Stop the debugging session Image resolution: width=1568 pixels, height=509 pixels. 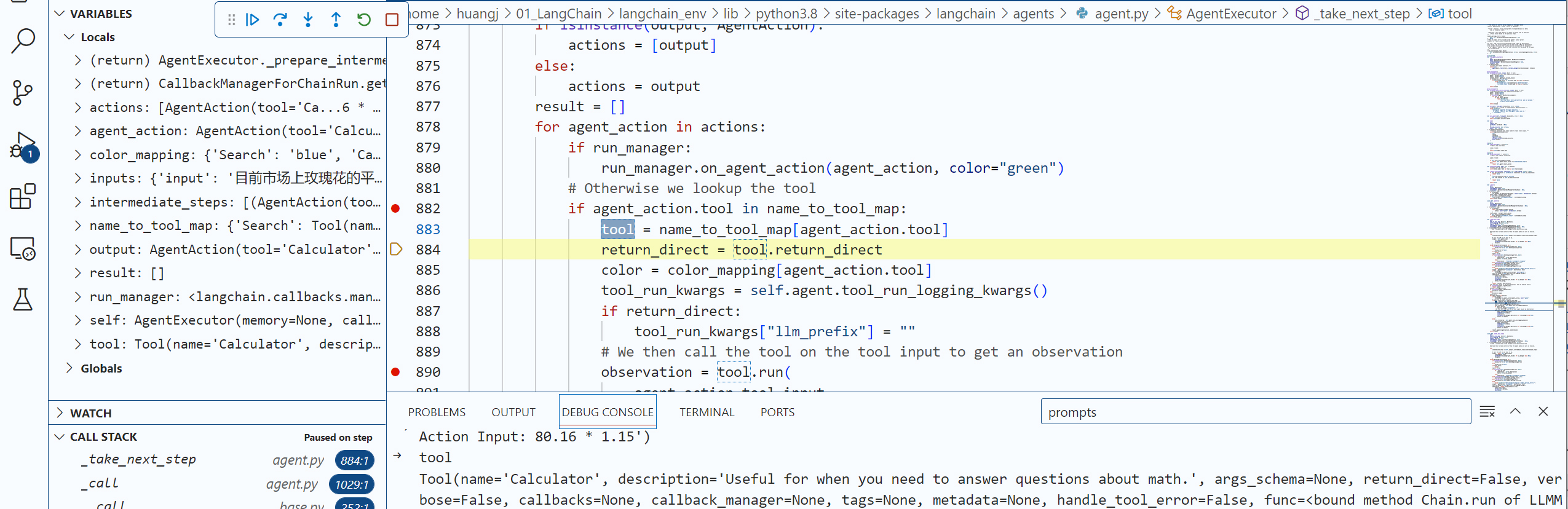point(392,20)
